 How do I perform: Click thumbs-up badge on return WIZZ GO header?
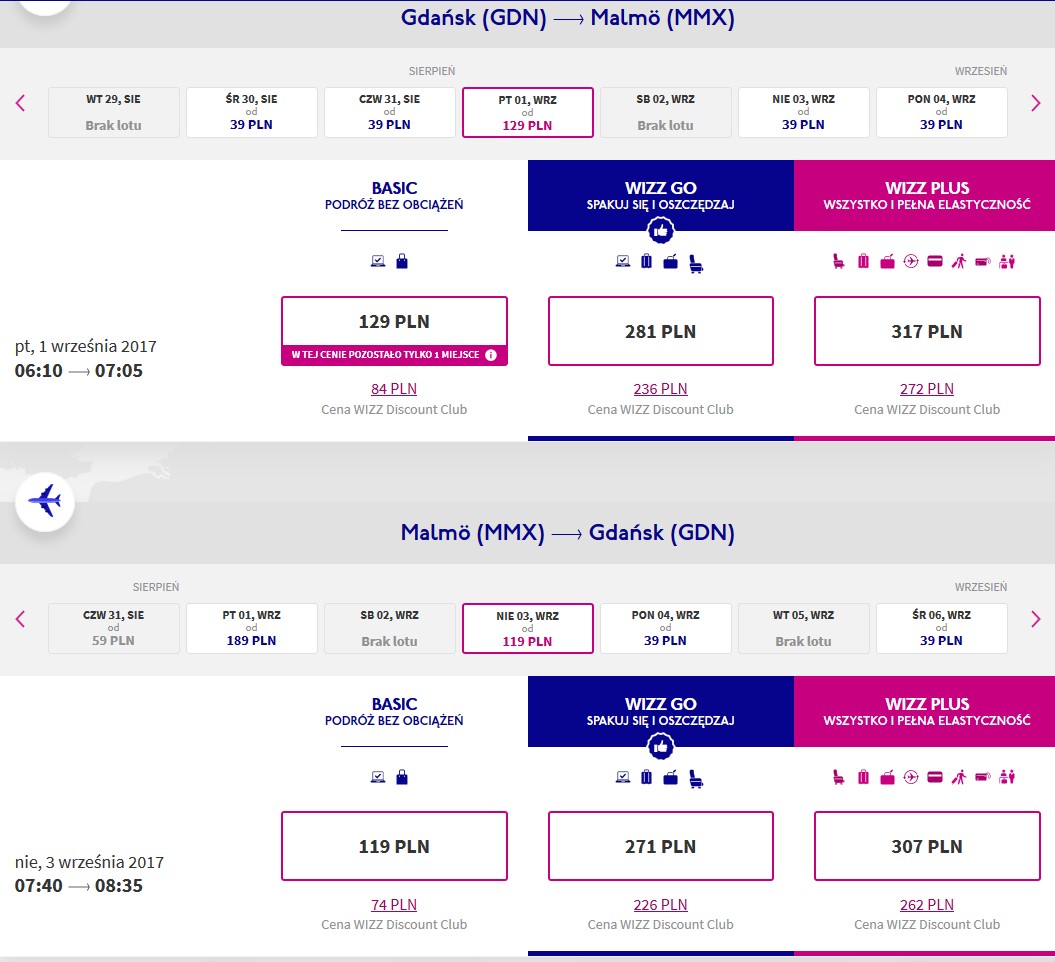(x=661, y=747)
